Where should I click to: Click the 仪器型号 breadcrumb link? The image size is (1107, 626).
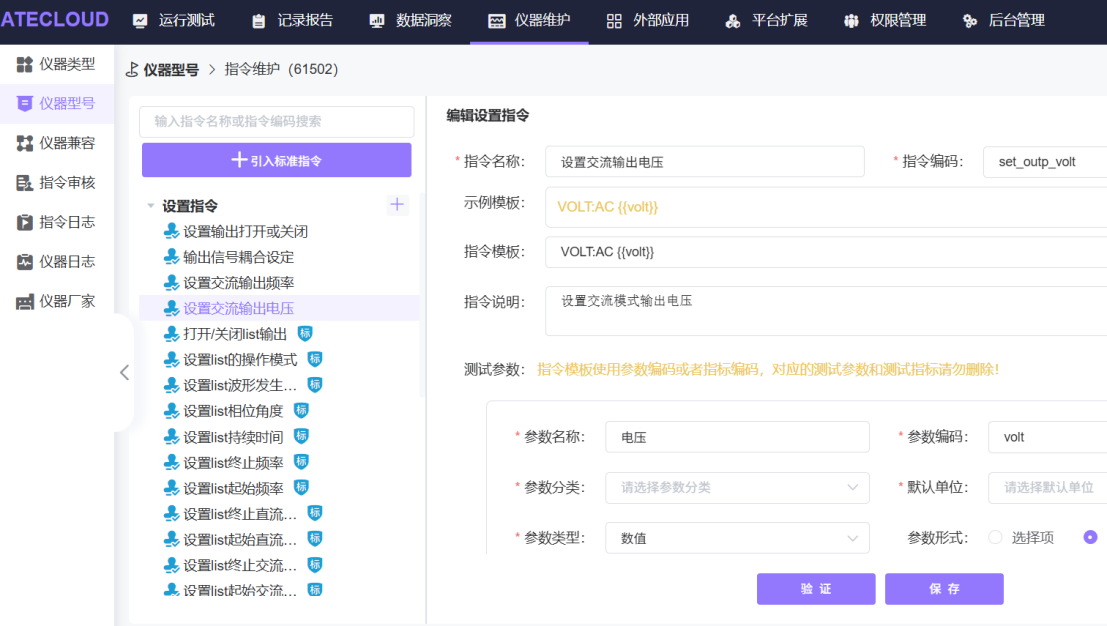coord(171,70)
